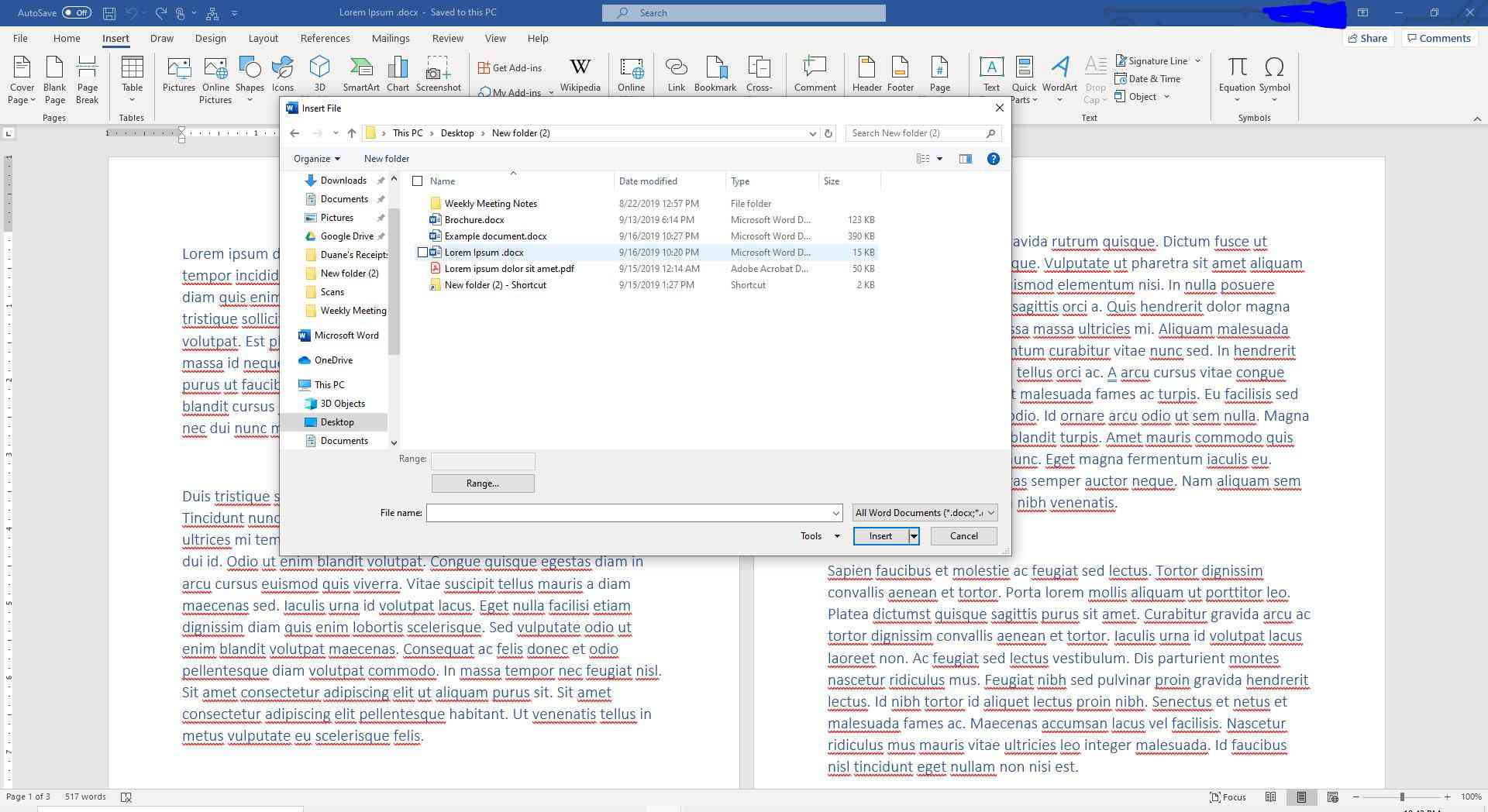Open the Footer options
This screenshot has height=812, width=1488.
coord(900,75)
